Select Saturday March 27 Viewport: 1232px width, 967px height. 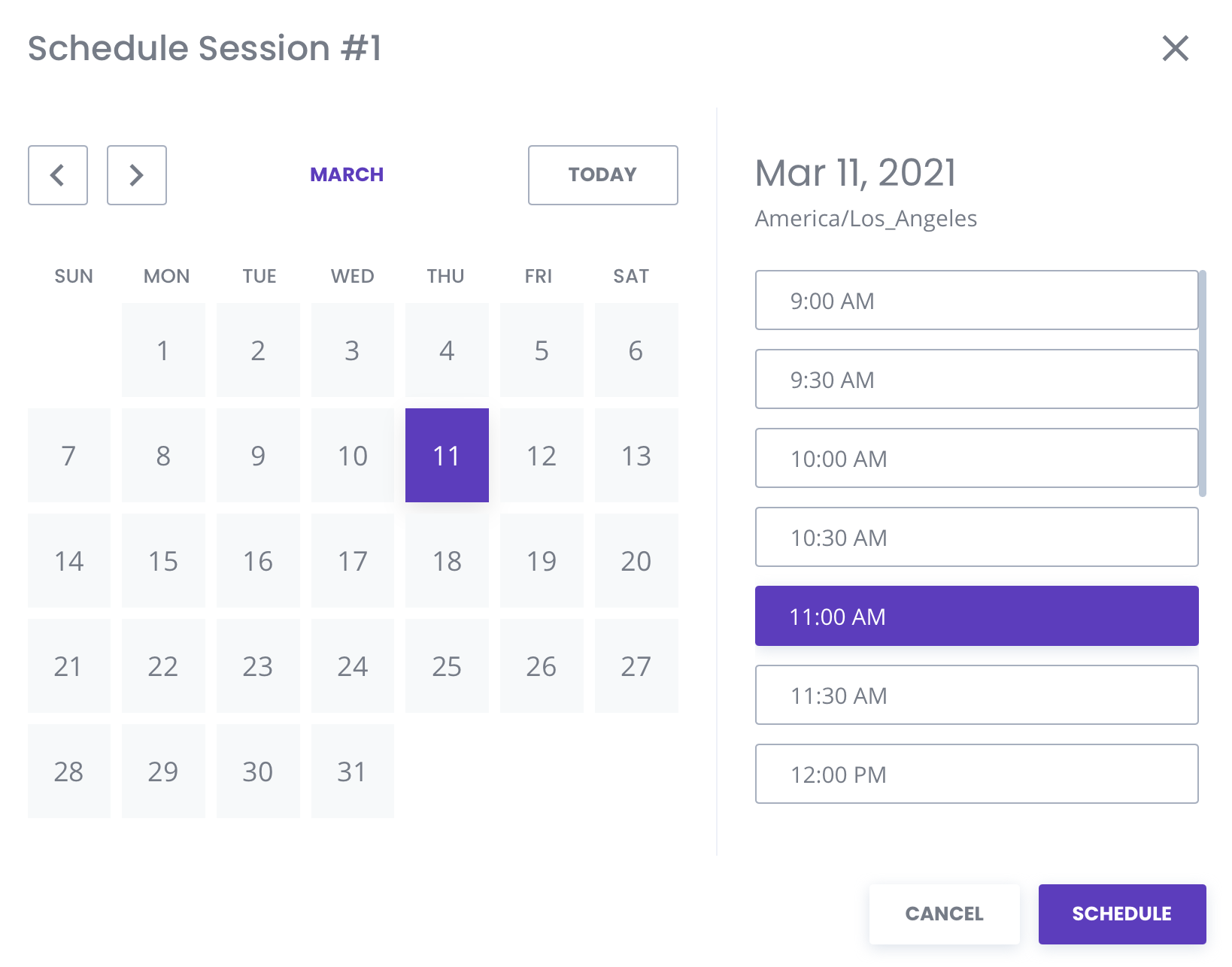coord(636,666)
